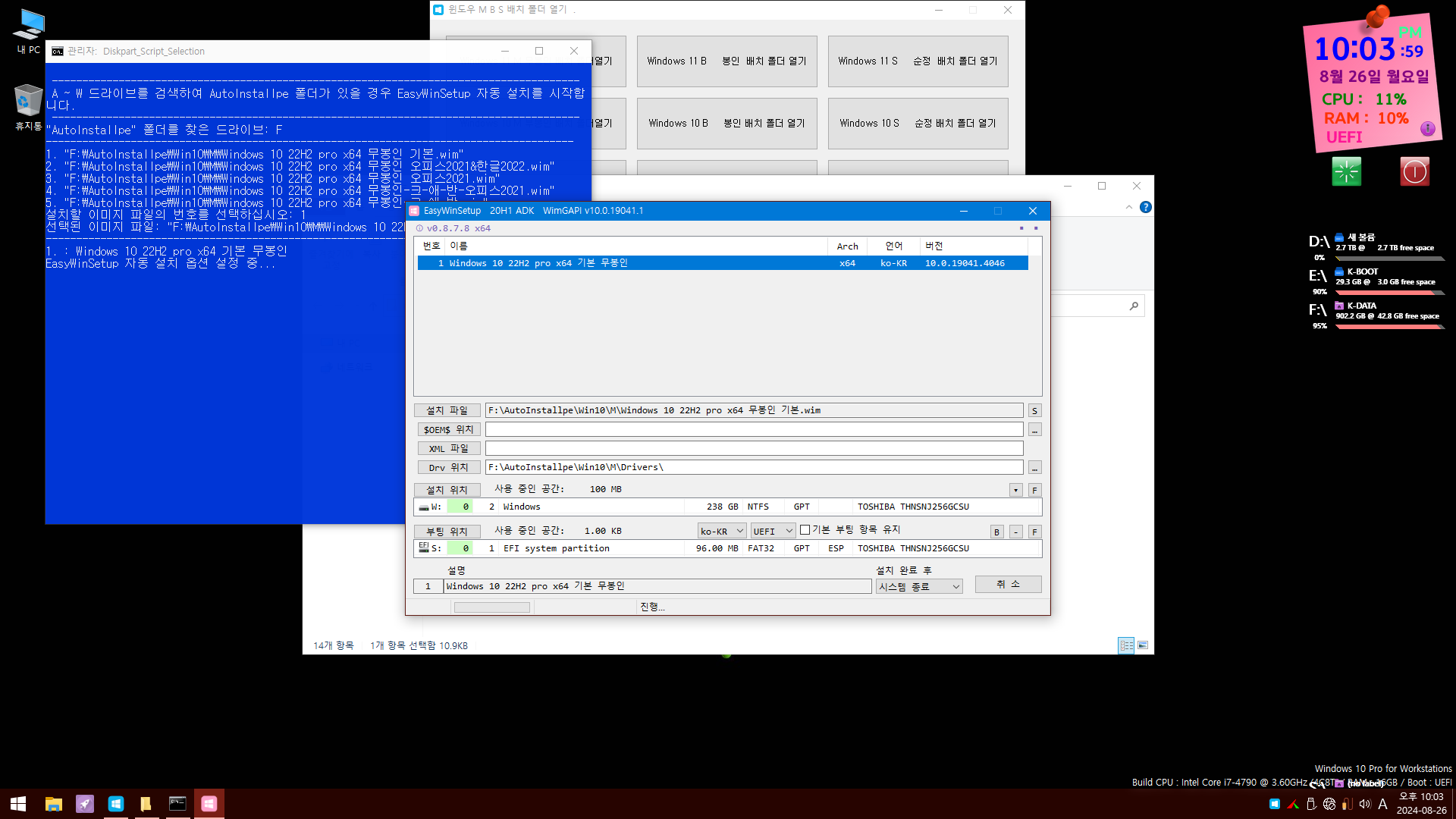Click the install progress bar in status bar
This screenshot has width=1456, height=819.
491,607
